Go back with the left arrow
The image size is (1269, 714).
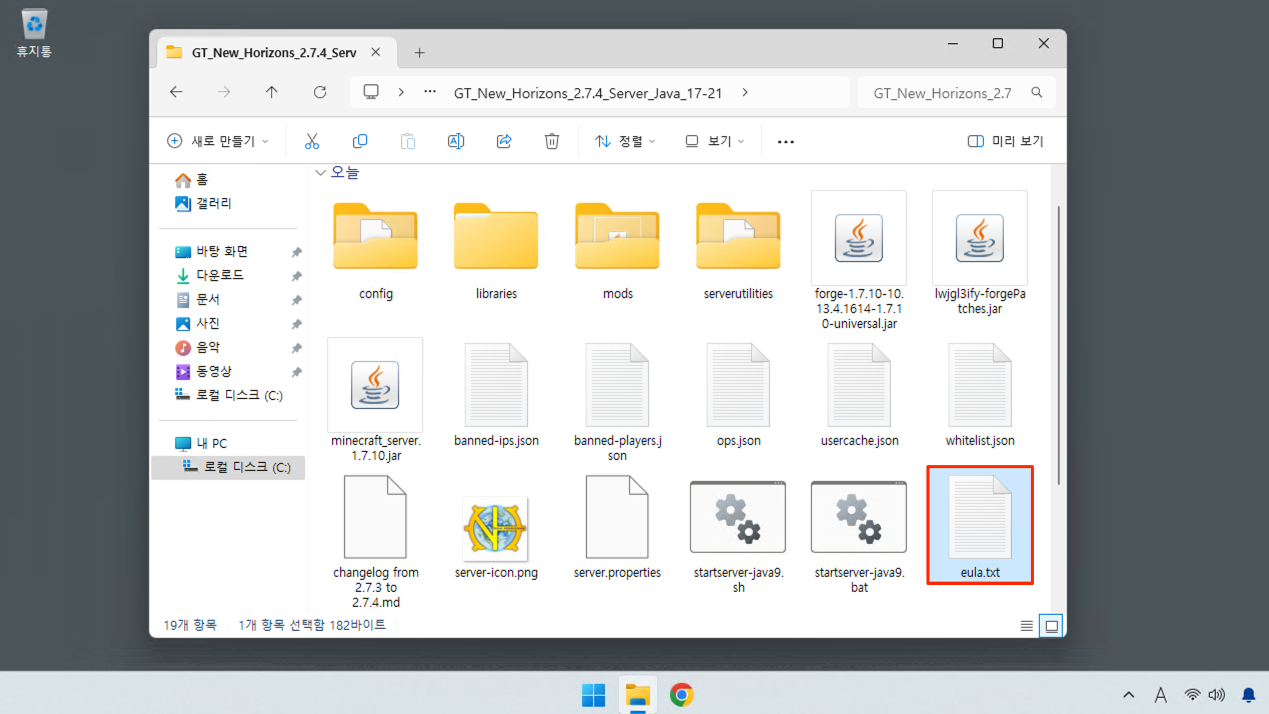(176, 92)
